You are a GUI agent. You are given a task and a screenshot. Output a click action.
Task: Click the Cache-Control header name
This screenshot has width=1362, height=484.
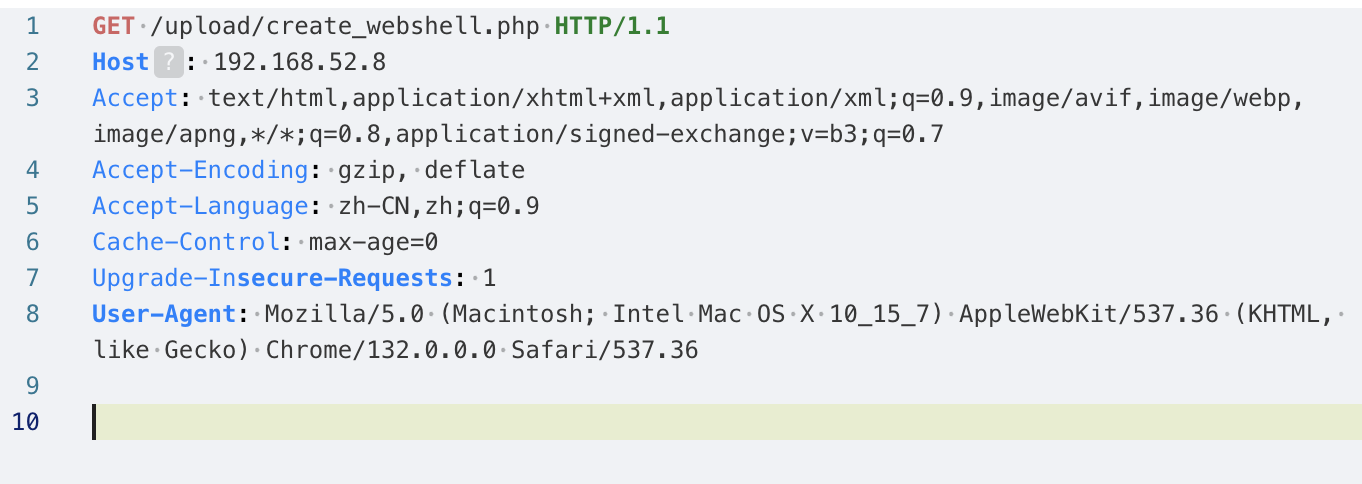[x=185, y=242]
